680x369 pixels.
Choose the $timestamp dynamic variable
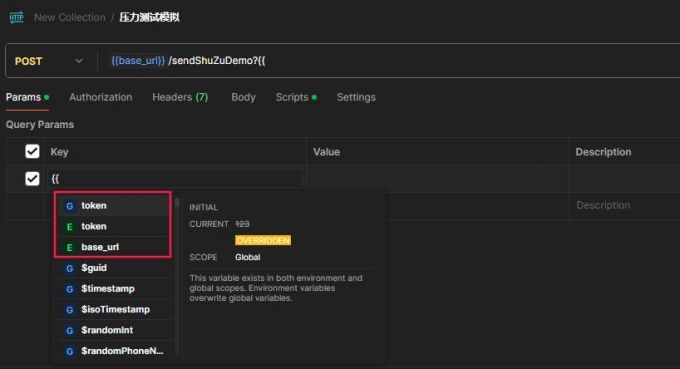click(x=114, y=289)
